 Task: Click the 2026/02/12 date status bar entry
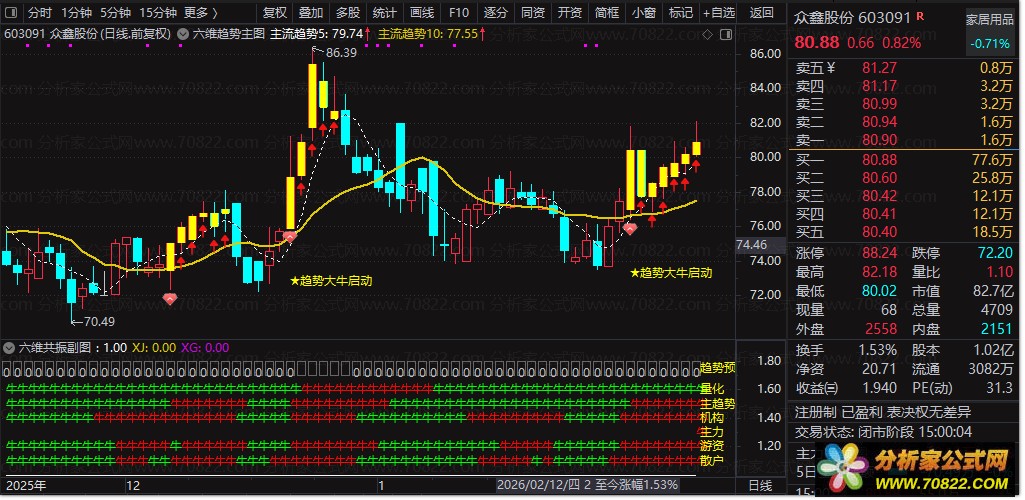[x=587, y=485]
